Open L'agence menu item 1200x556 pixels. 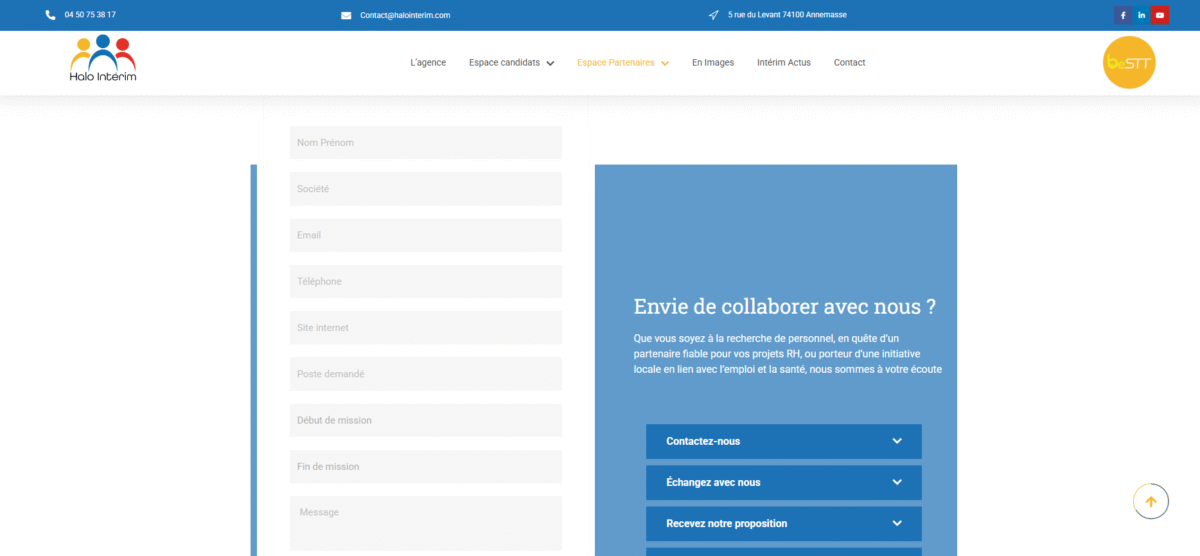click(428, 62)
